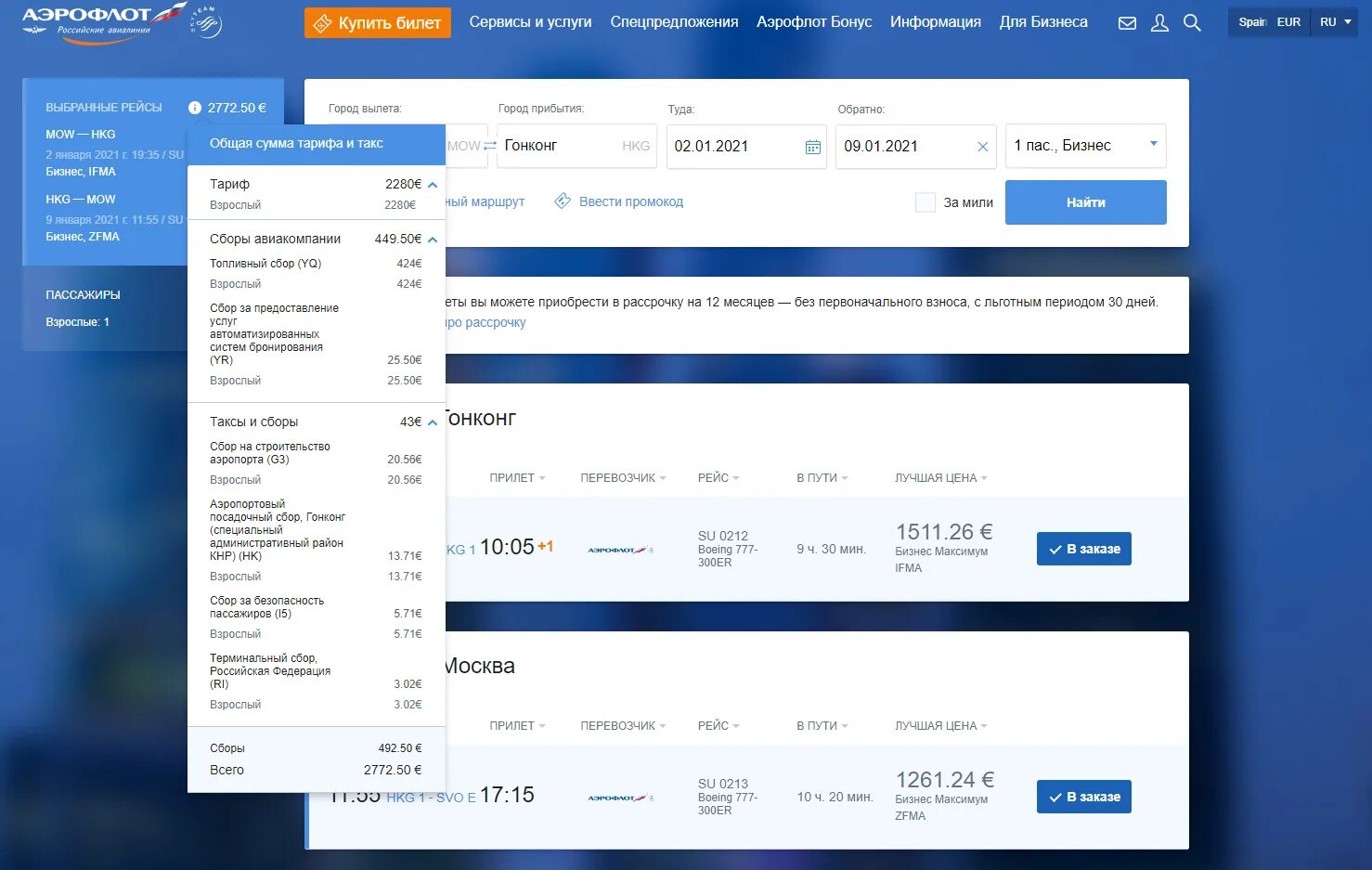
Task: Clear the return date with X icon
Action: point(982,147)
